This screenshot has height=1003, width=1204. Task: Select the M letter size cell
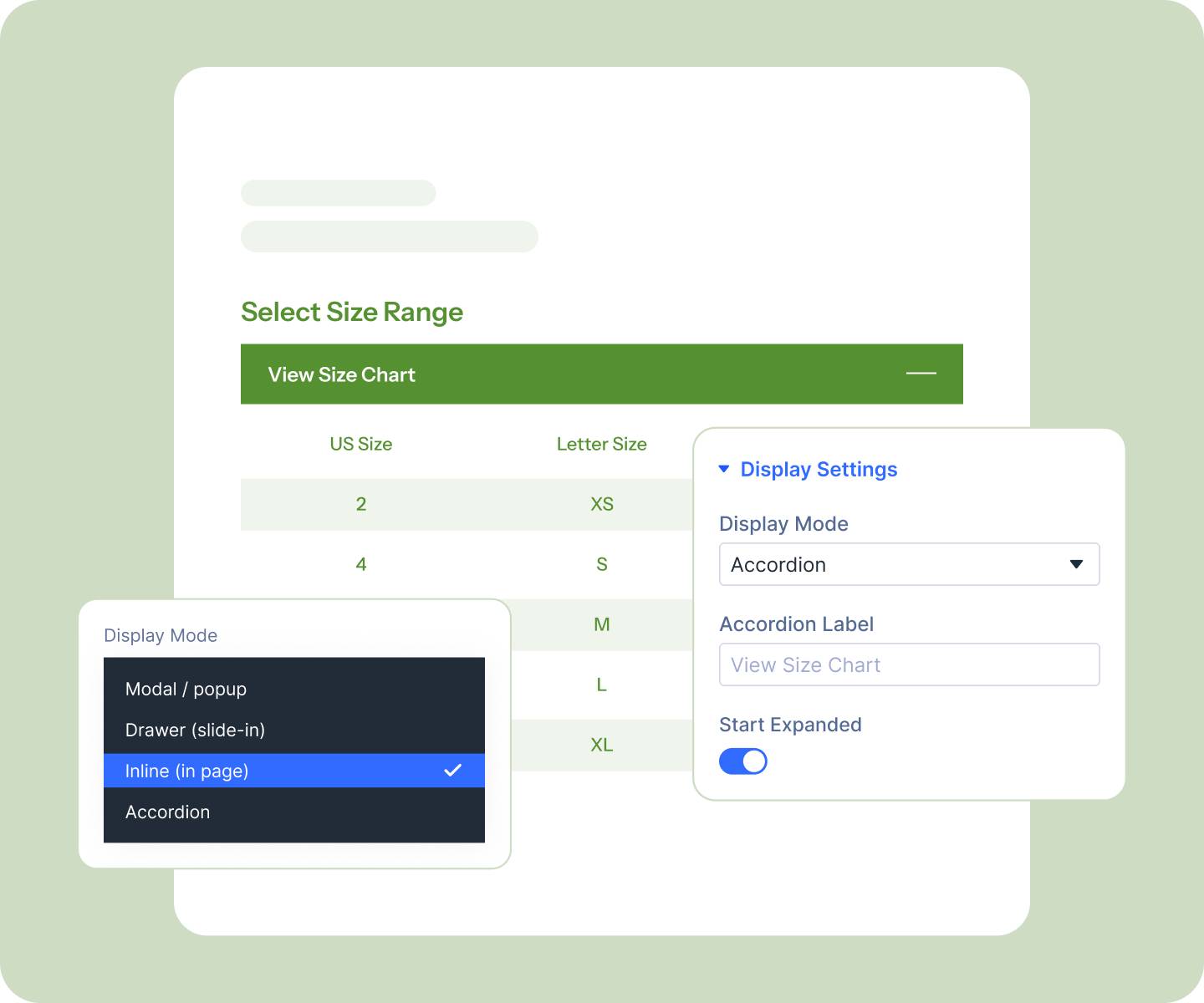(x=602, y=624)
